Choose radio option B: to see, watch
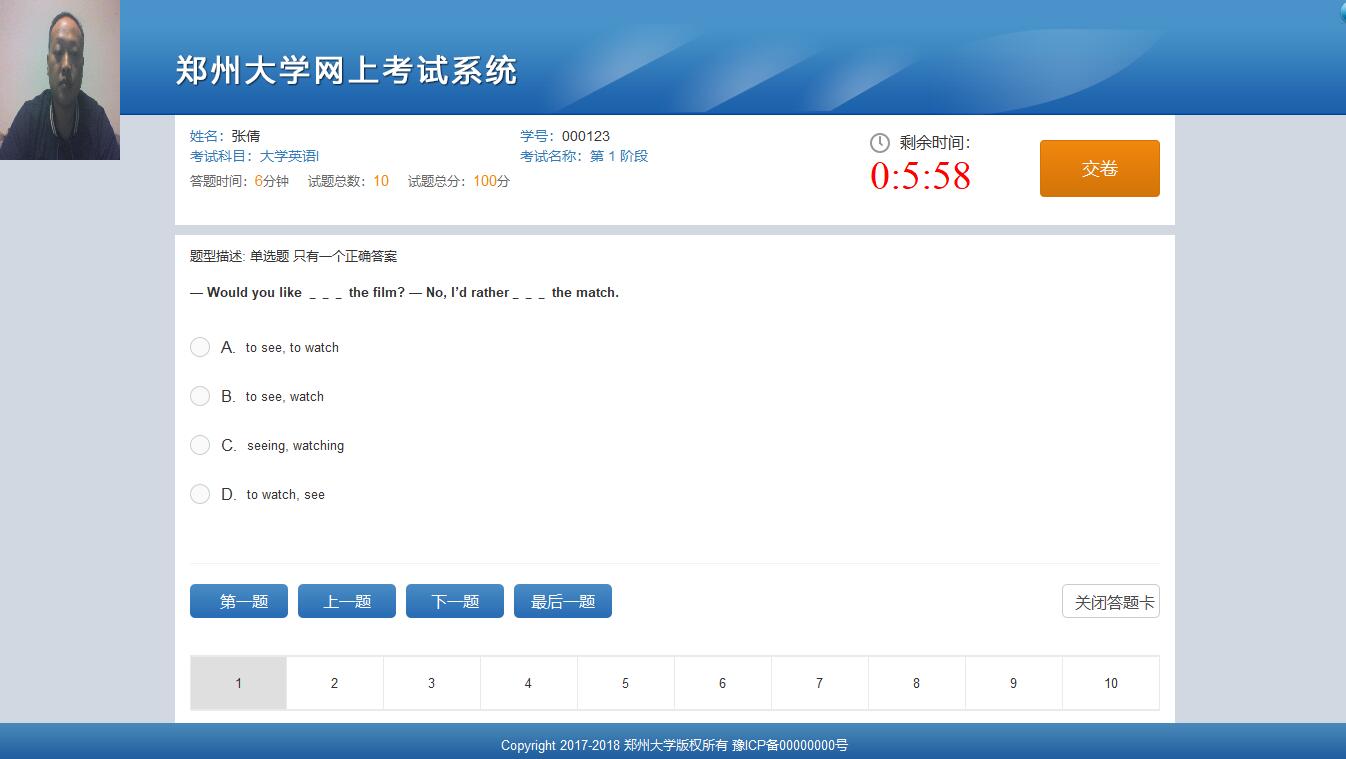 (x=200, y=396)
